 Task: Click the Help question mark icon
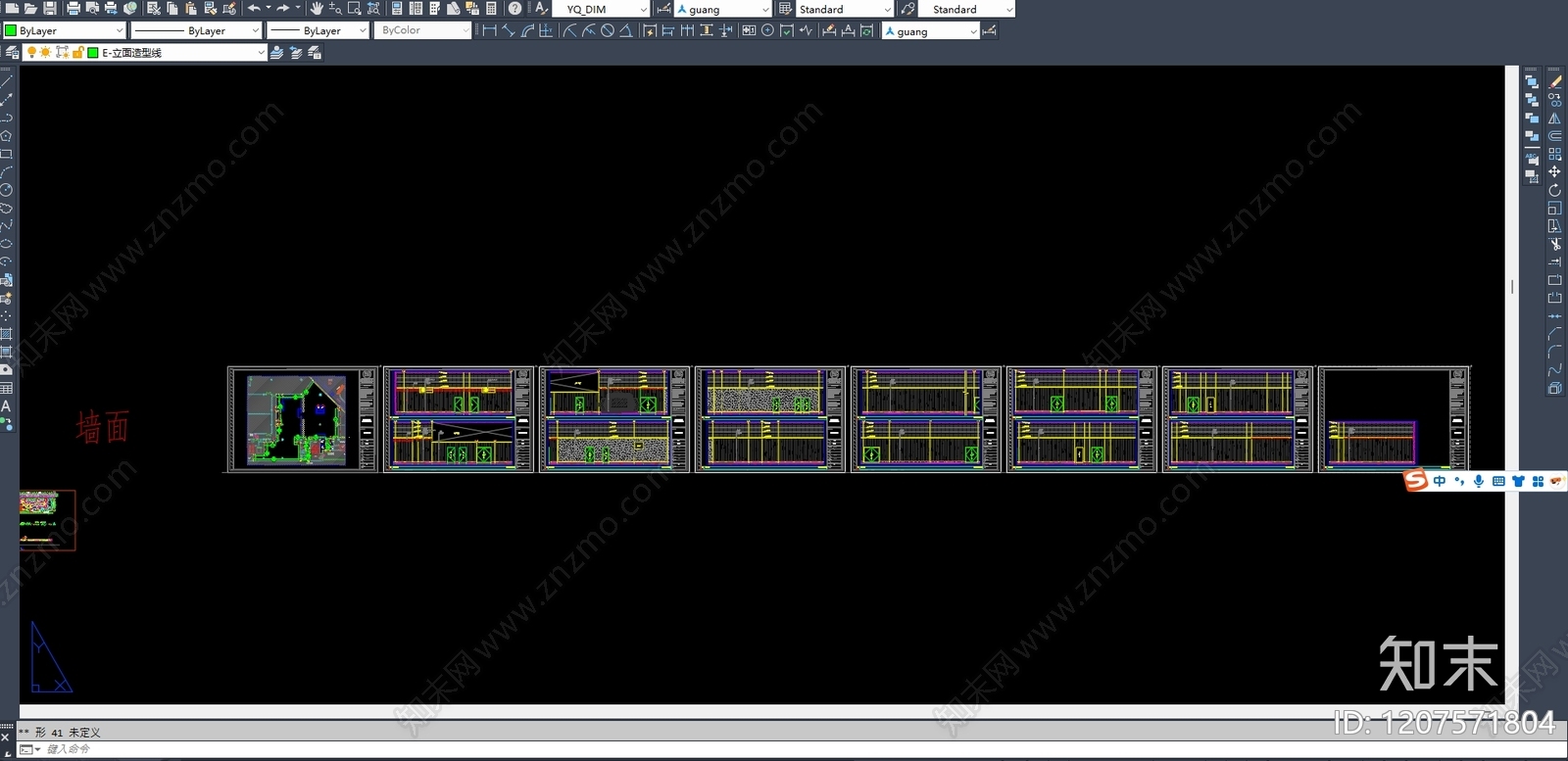click(514, 8)
